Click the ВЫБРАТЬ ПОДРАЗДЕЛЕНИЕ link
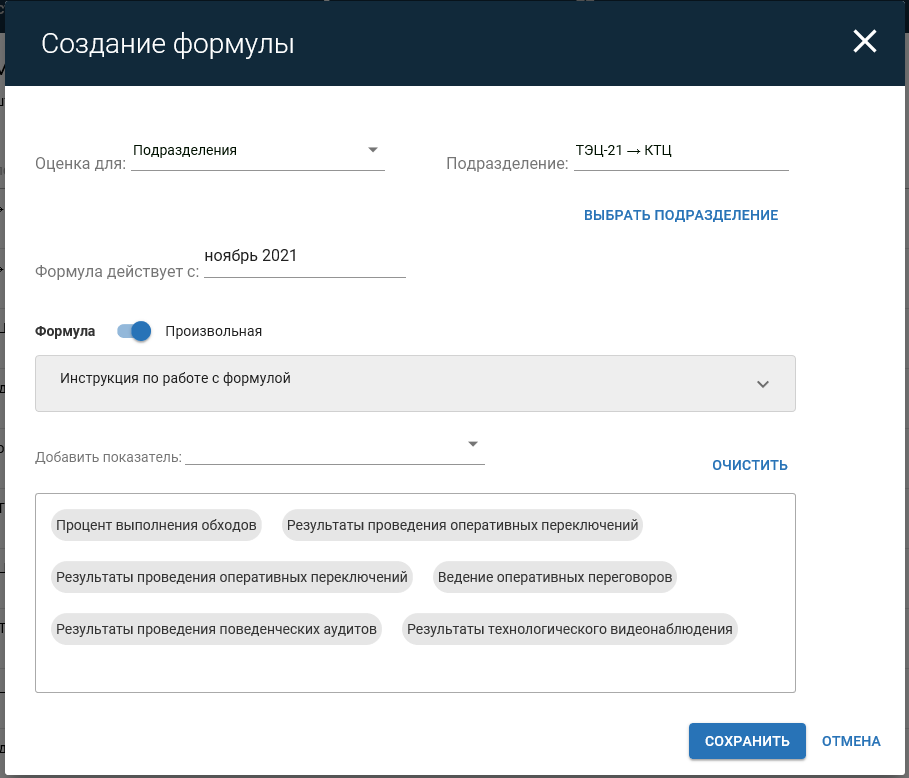 coord(681,215)
